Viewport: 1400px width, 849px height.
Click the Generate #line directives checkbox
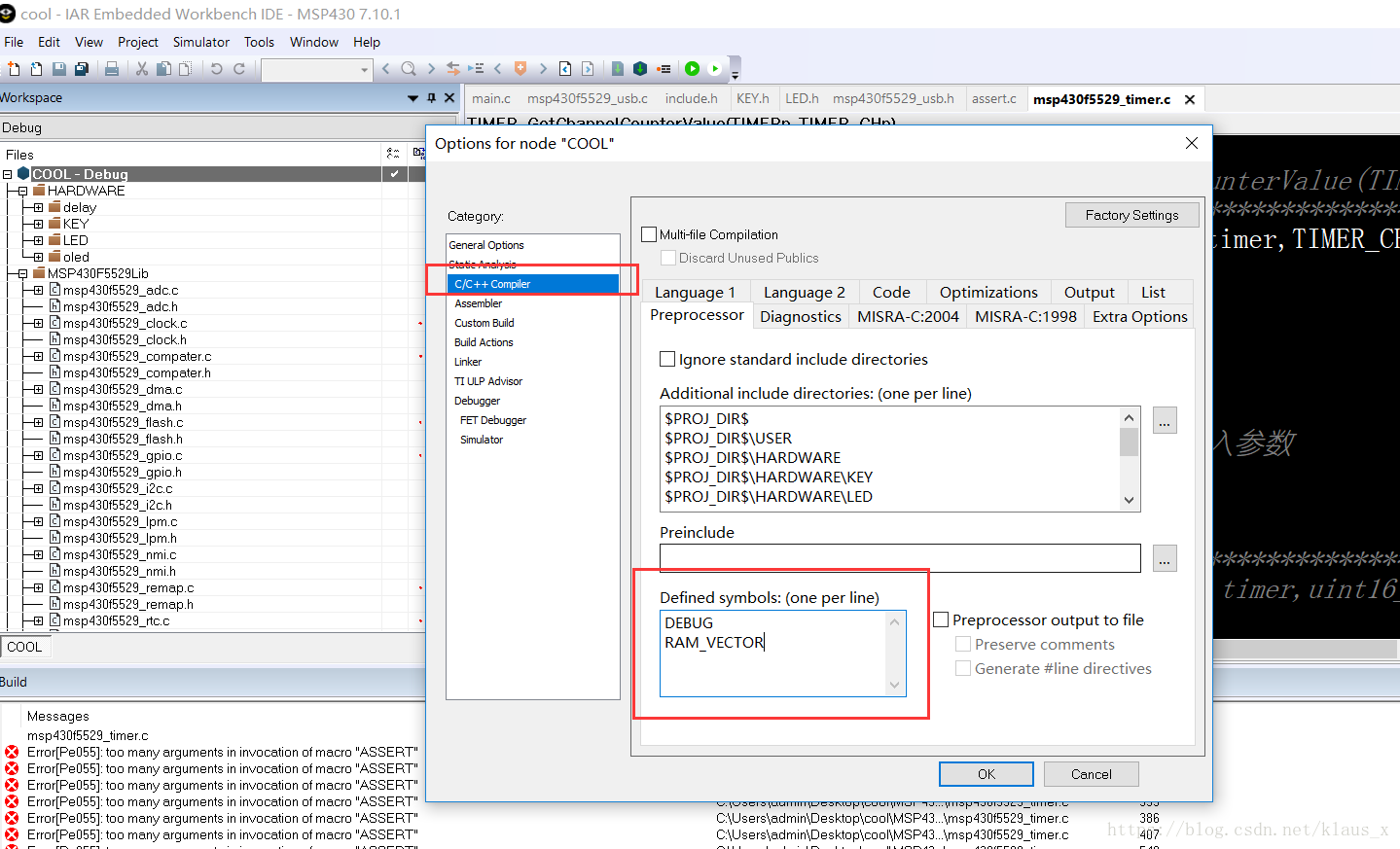tap(963, 668)
